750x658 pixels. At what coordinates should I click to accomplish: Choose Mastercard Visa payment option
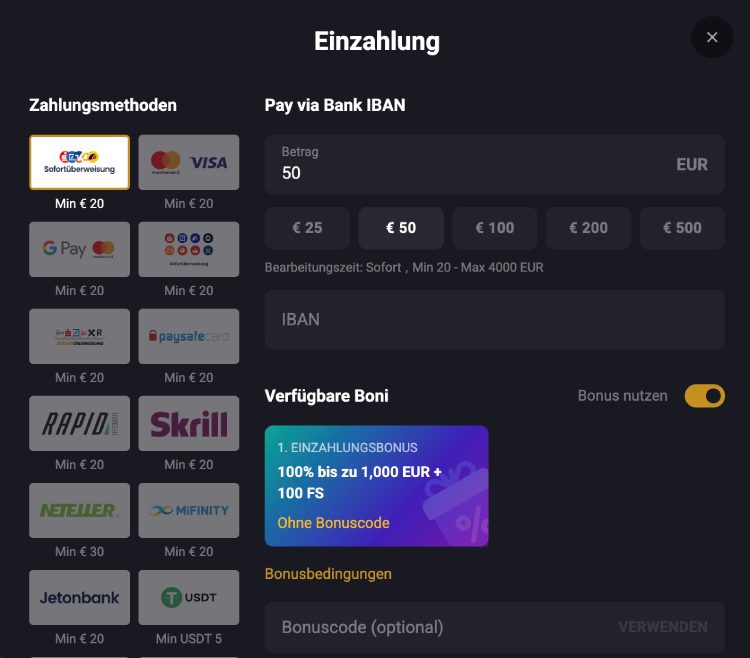pos(188,162)
